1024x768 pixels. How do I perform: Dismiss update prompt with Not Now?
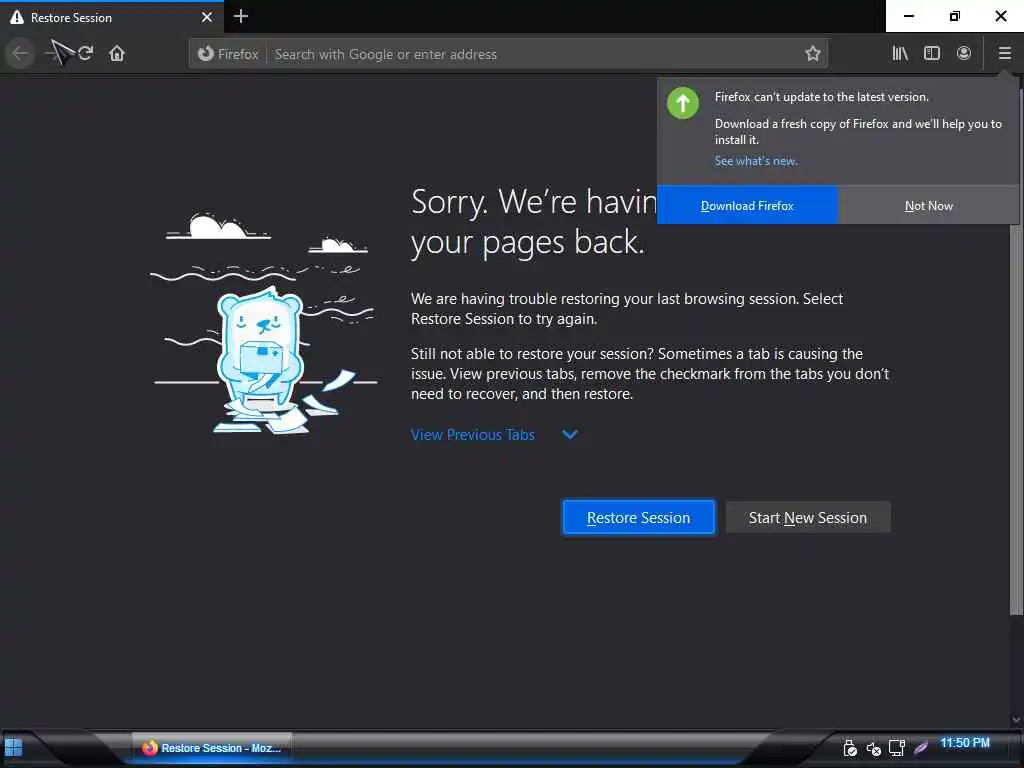[928, 205]
